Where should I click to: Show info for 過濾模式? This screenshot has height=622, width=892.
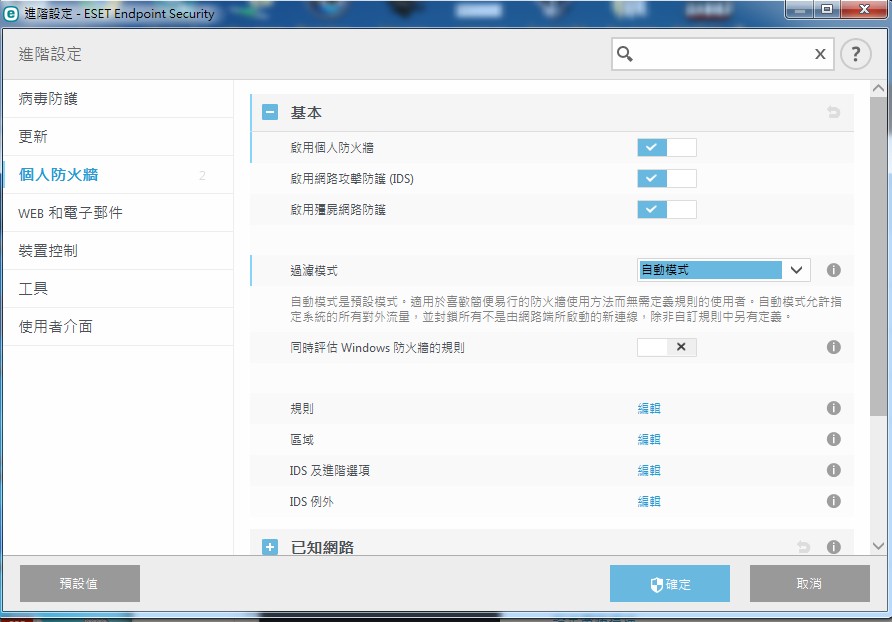[x=833, y=270]
